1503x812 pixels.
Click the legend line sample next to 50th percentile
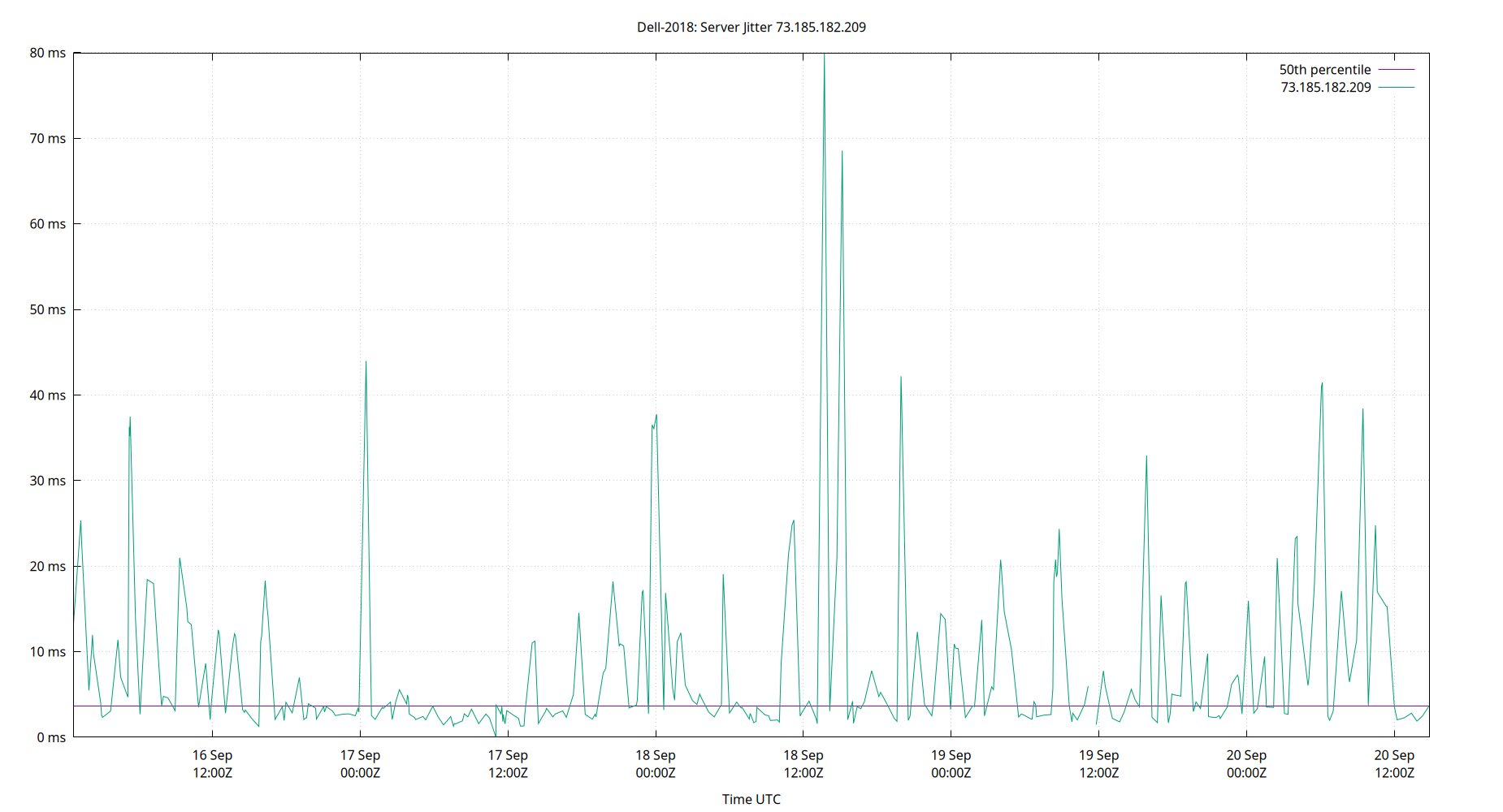(1396, 69)
